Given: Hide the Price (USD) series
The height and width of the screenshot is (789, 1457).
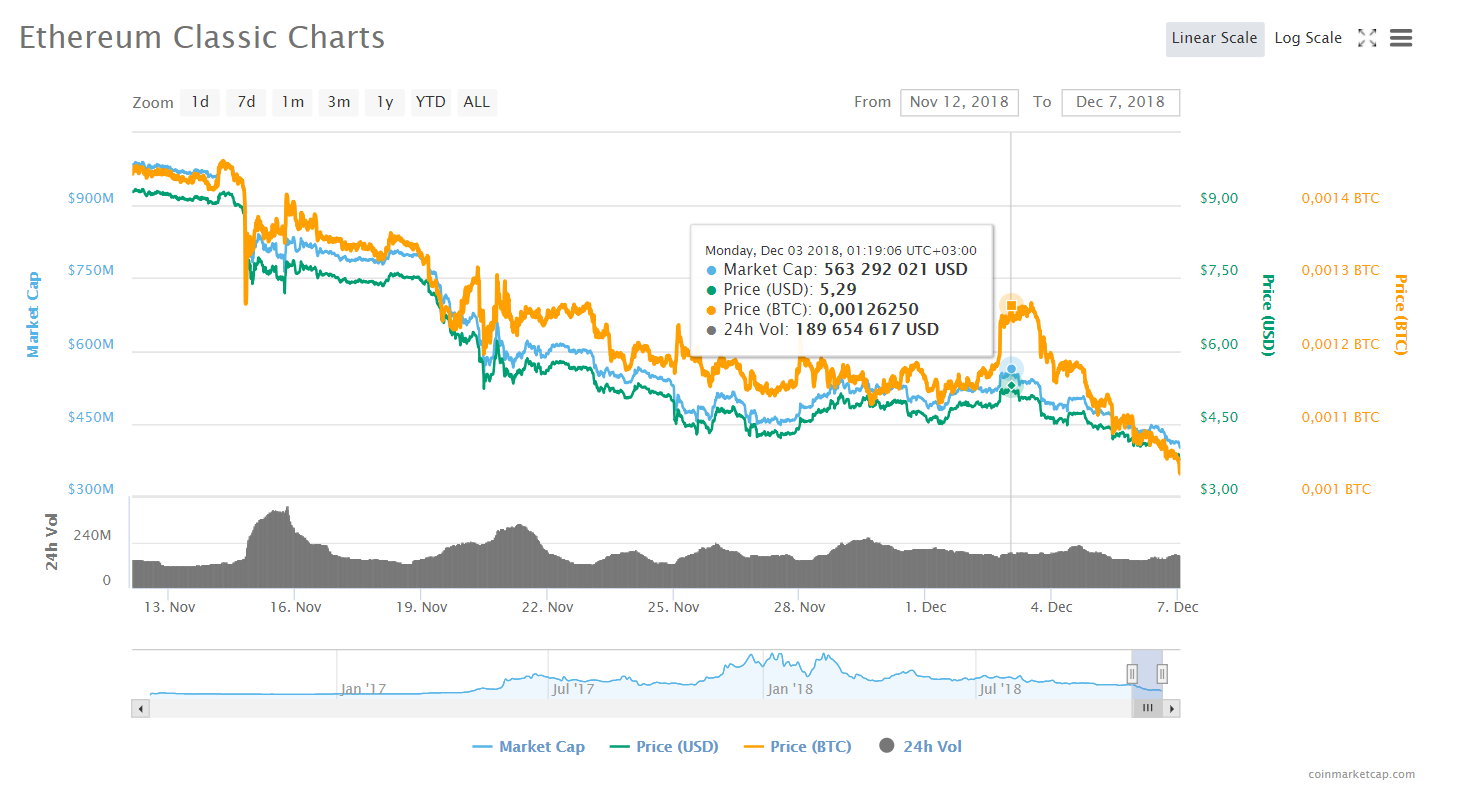Looking at the screenshot, I should click(665, 746).
